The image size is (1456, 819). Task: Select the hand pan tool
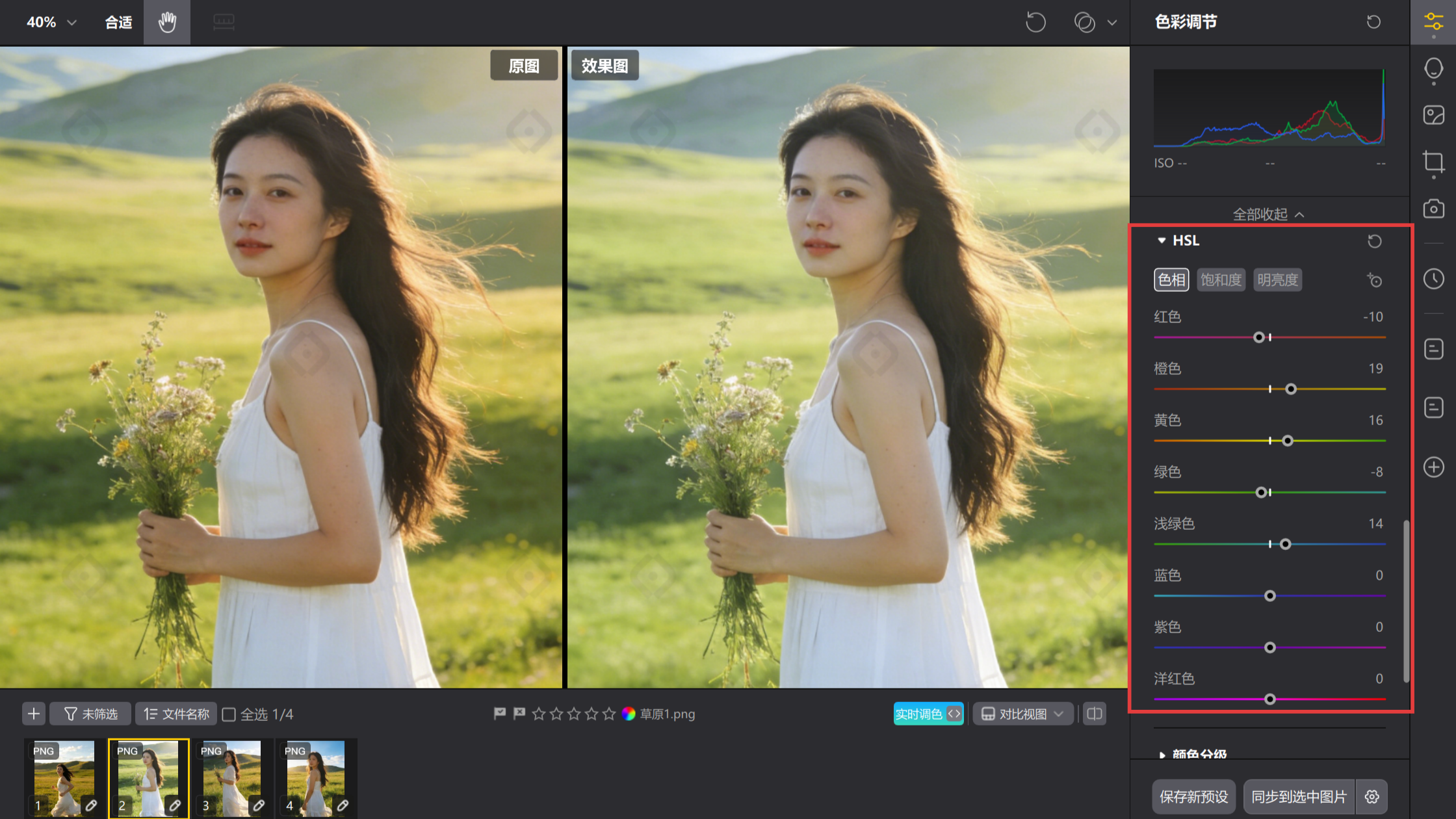(x=167, y=22)
